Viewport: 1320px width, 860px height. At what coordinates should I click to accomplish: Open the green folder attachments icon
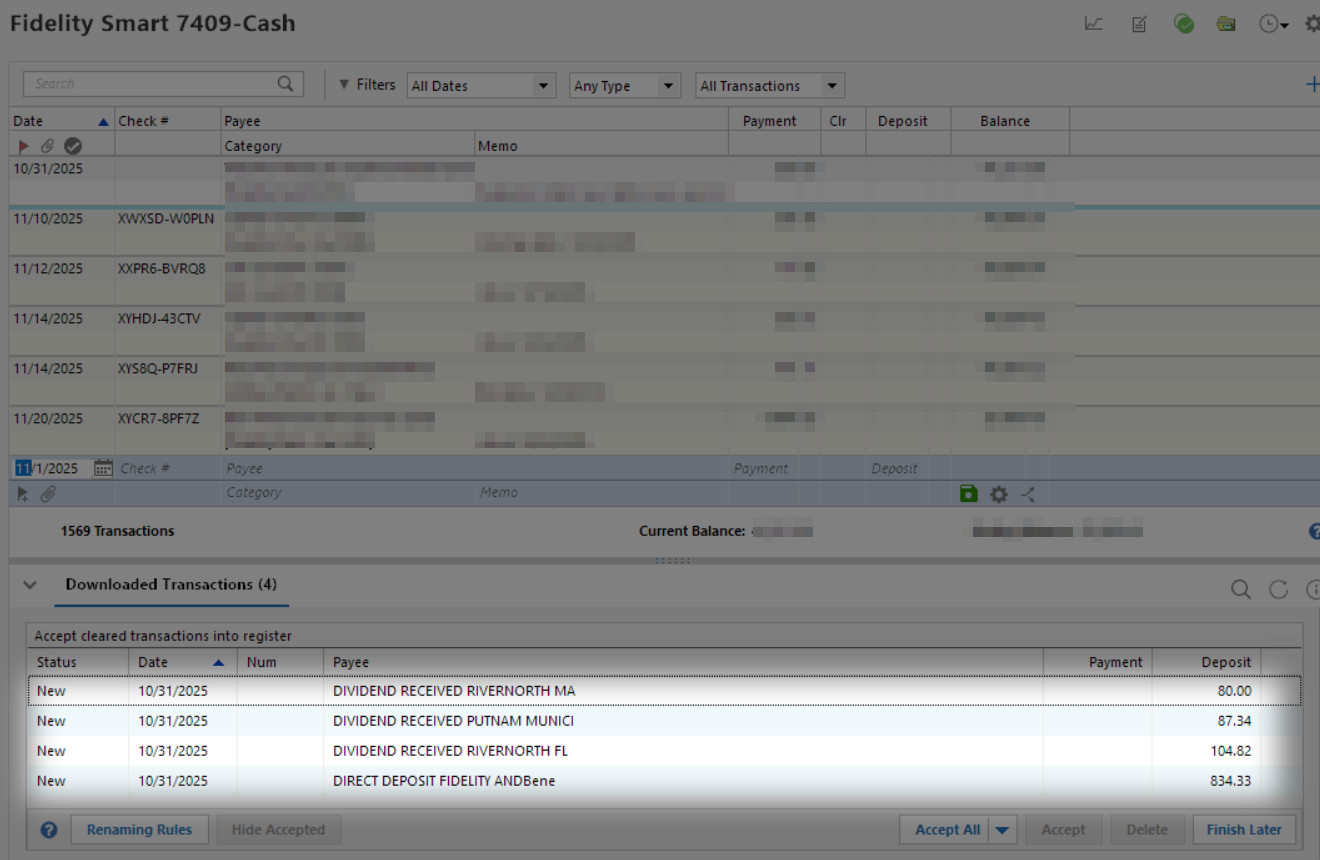point(1226,24)
